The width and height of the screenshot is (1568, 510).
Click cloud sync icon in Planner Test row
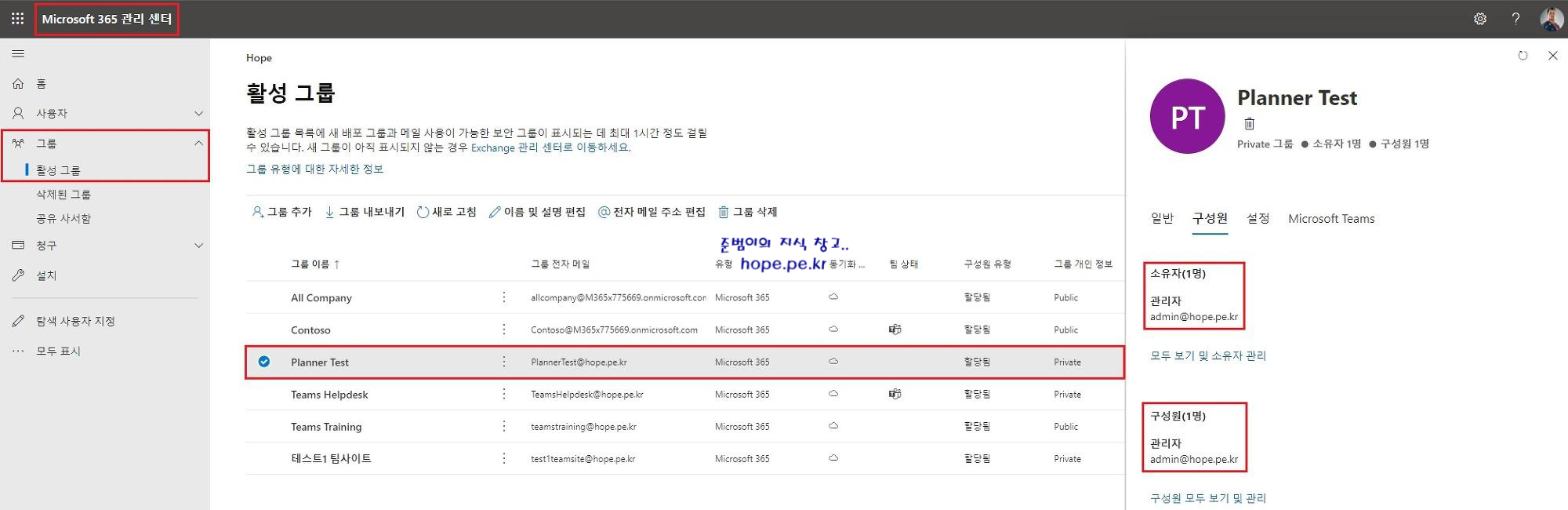click(x=833, y=362)
